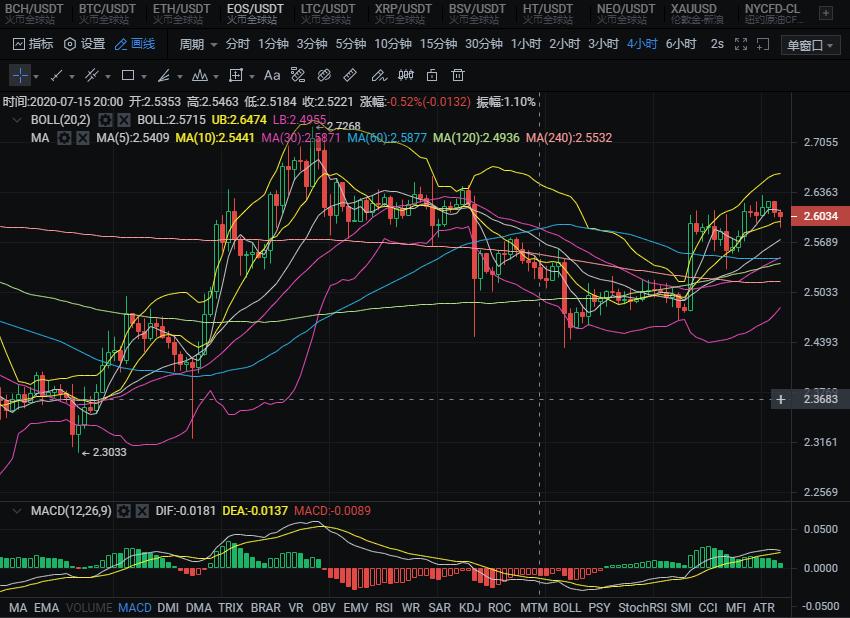Viewport: 850px width, 618px height.
Task: Open MA indicator settings gear
Action: [x=64, y=138]
